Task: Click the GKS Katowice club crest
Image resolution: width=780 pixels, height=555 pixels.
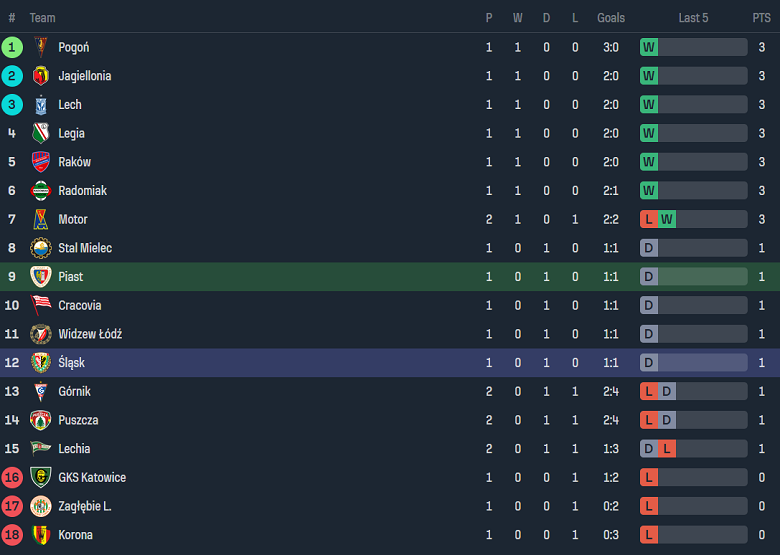Action: pos(41,477)
